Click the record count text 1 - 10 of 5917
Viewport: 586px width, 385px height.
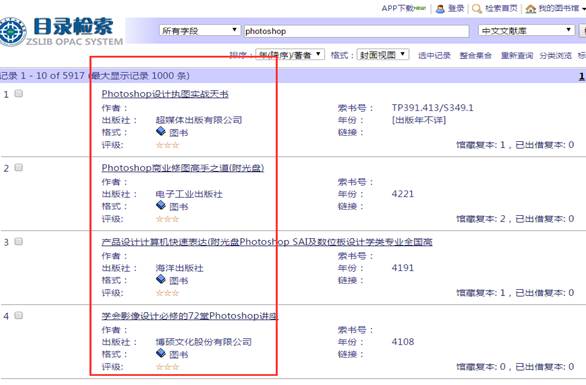click(52, 76)
